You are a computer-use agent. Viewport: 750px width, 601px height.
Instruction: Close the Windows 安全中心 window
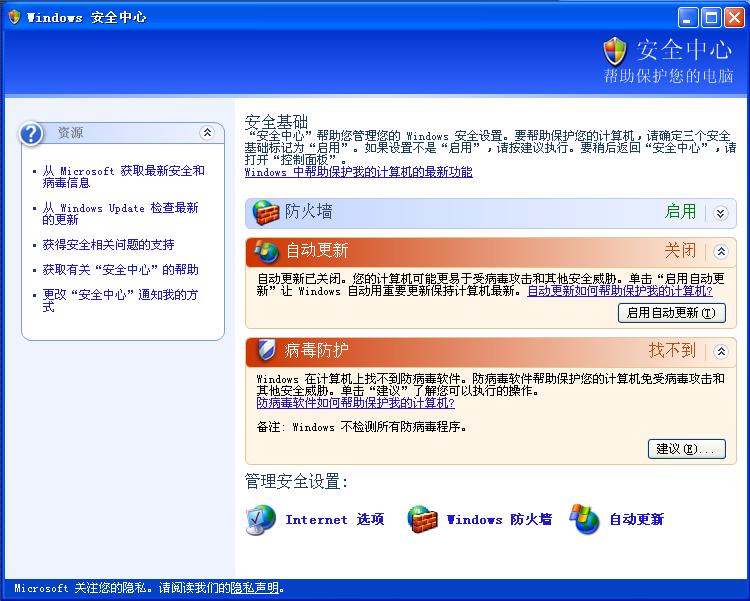coord(734,18)
